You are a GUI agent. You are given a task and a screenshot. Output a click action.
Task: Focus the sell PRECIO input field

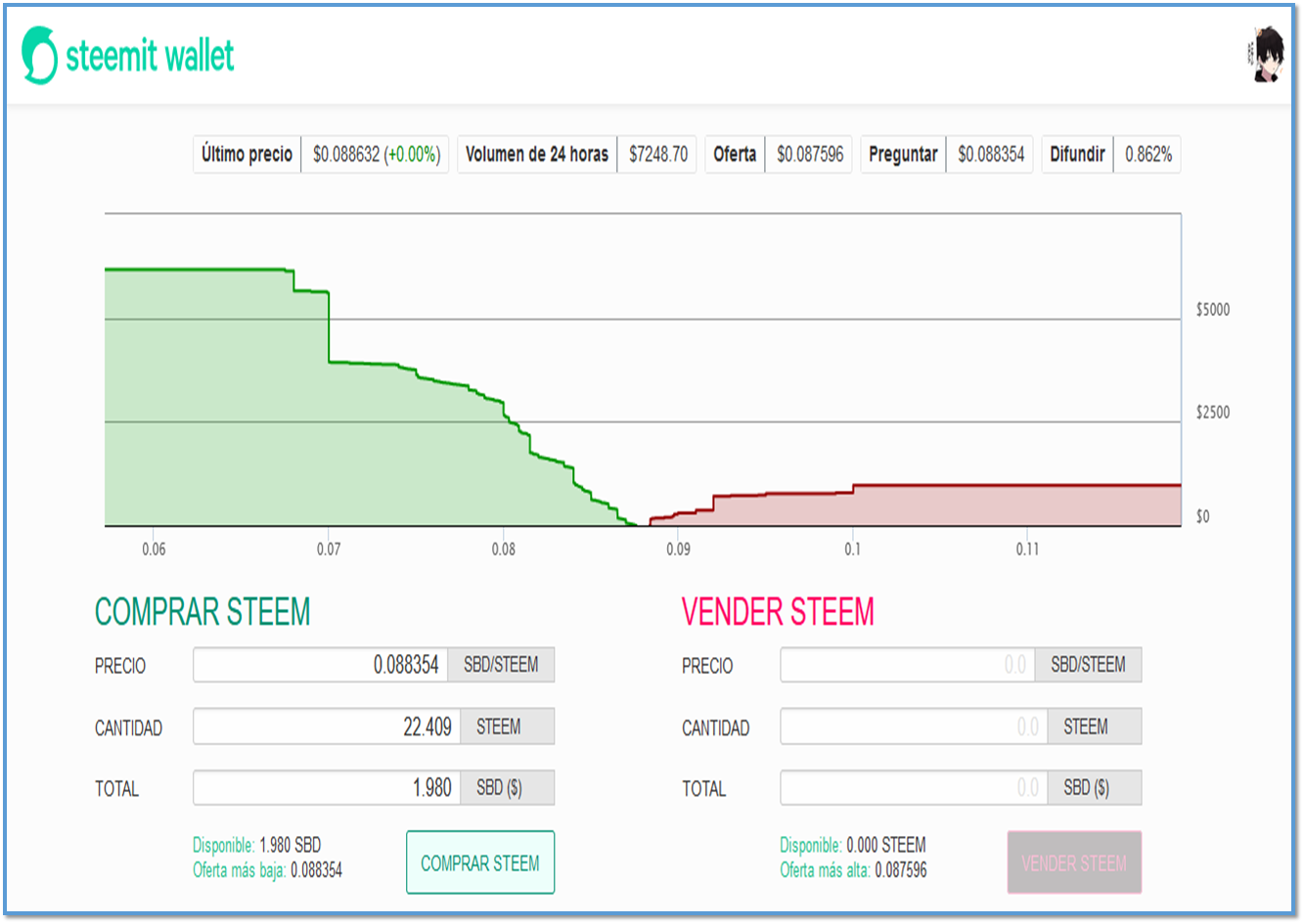(908, 665)
